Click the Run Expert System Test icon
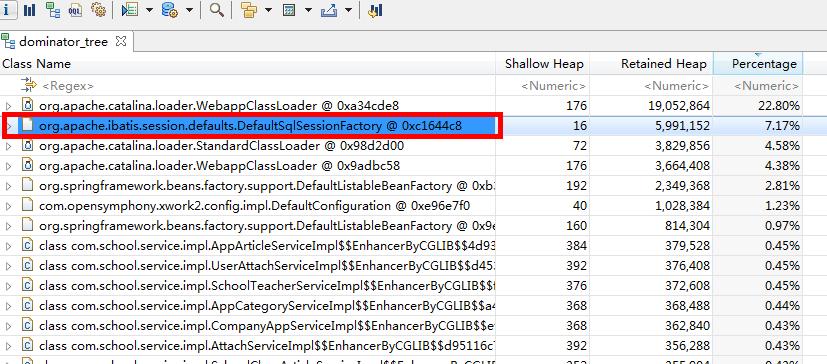This screenshot has width=827, height=364. tap(130, 9)
